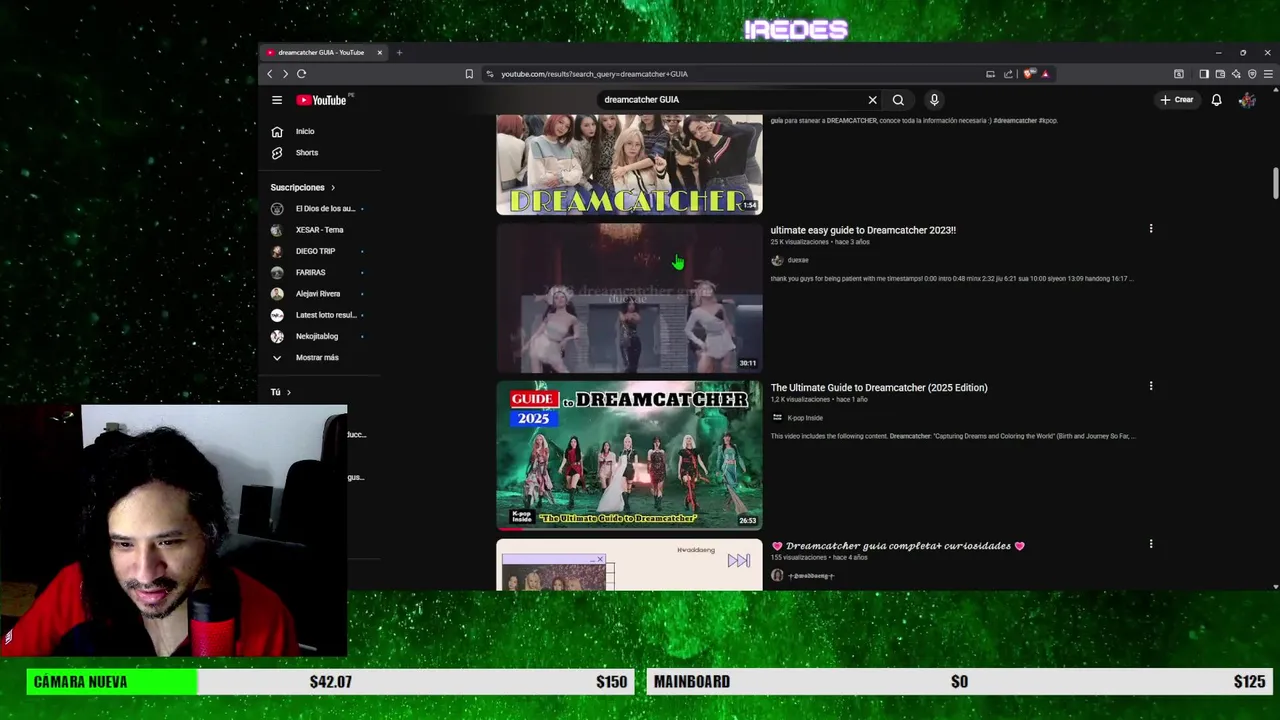The height and width of the screenshot is (720, 1280).
Task: Open FARIRAS subscription
Action: (318, 272)
